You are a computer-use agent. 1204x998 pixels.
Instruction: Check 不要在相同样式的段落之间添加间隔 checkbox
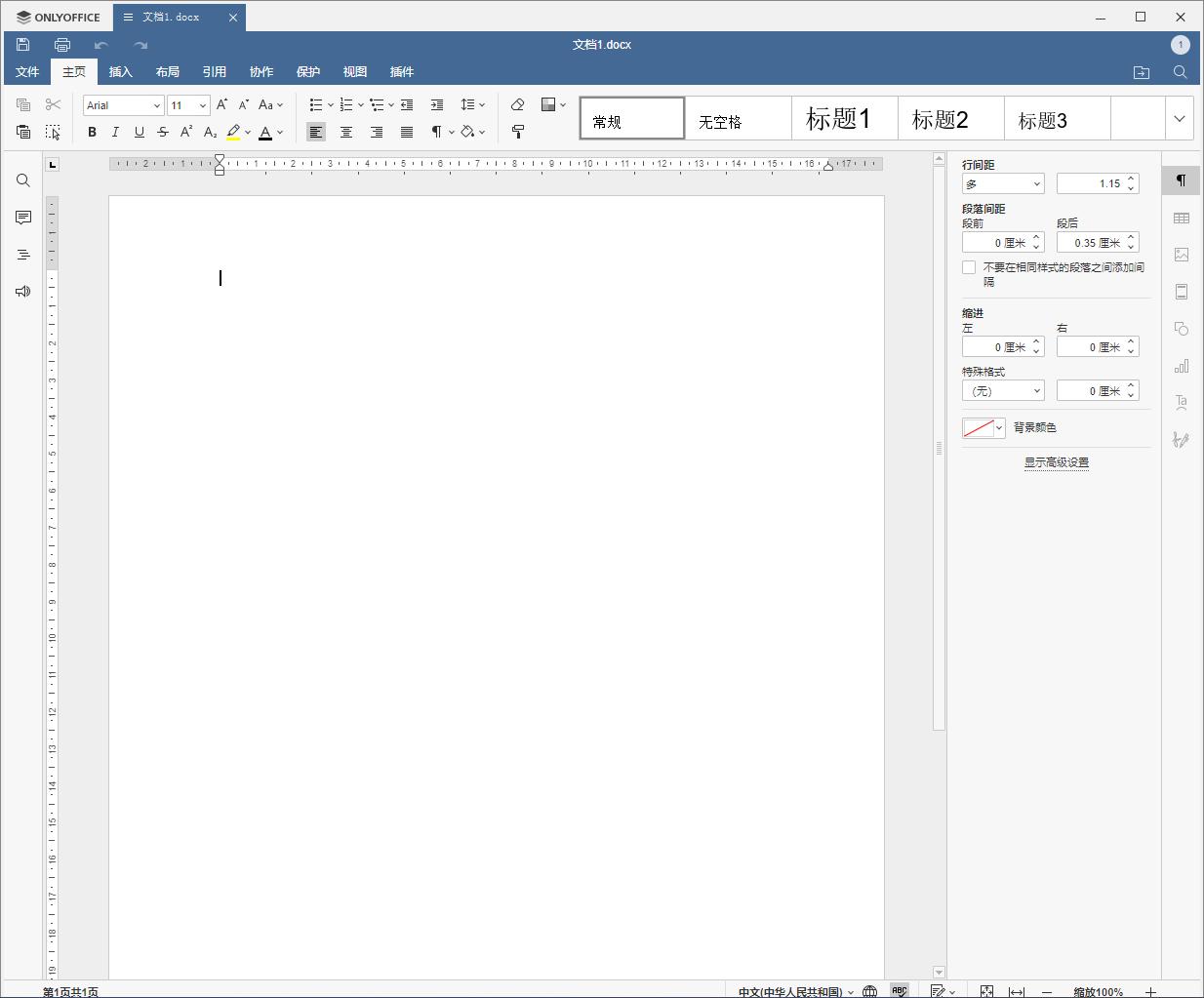[x=968, y=266]
